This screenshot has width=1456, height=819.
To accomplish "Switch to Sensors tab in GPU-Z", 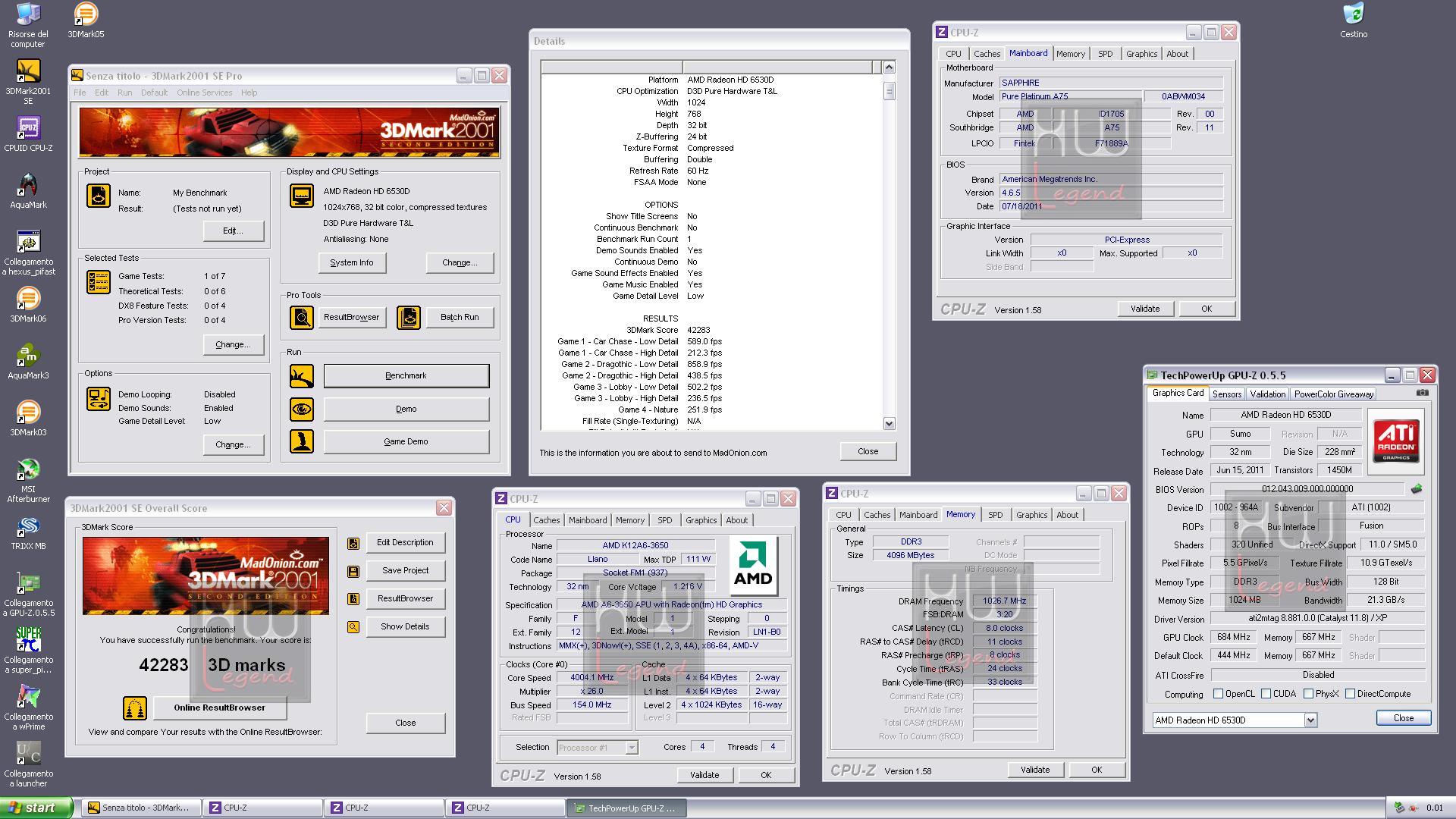I will pyautogui.click(x=1226, y=394).
